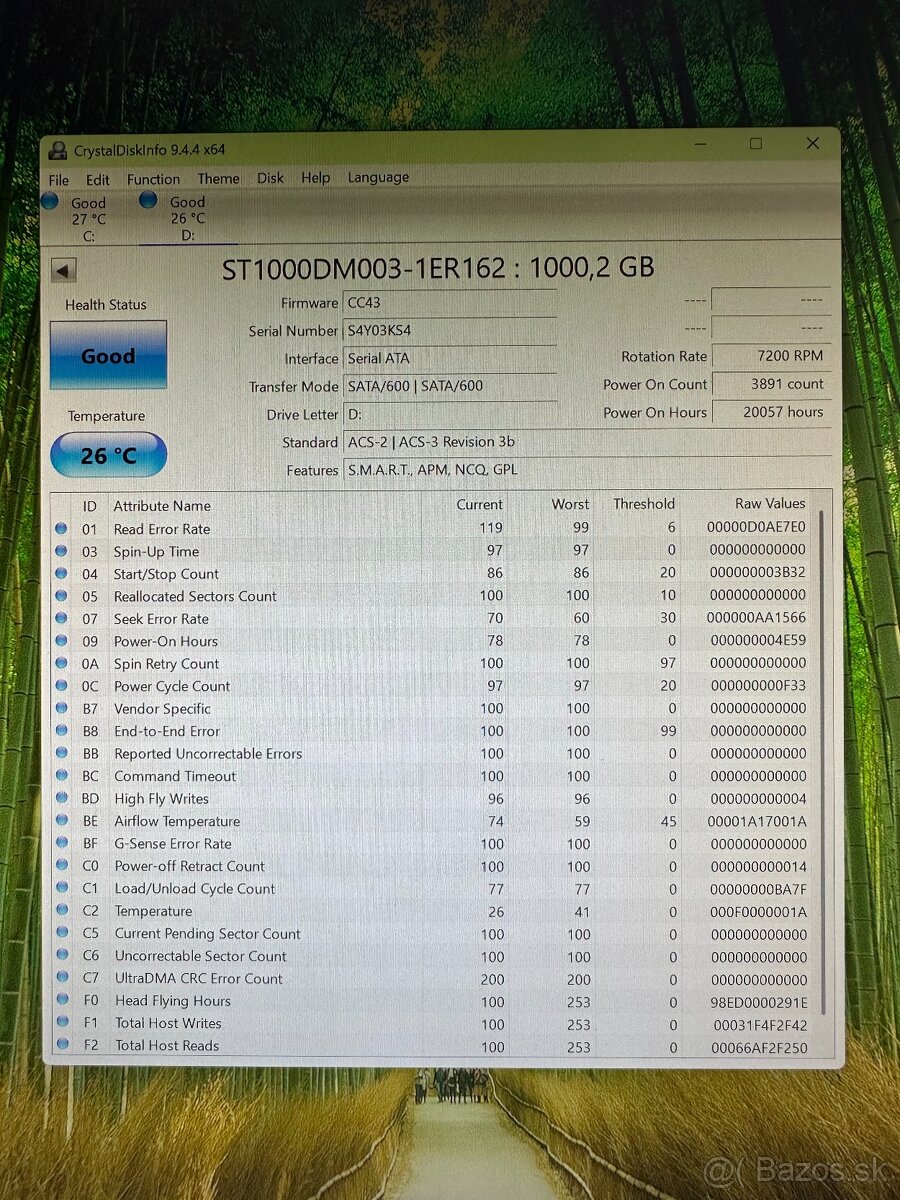This screenshot has width=900, height=1200.
Task: Click blue dot beside Reallocated Sectors Count
Action: [61, 596]
